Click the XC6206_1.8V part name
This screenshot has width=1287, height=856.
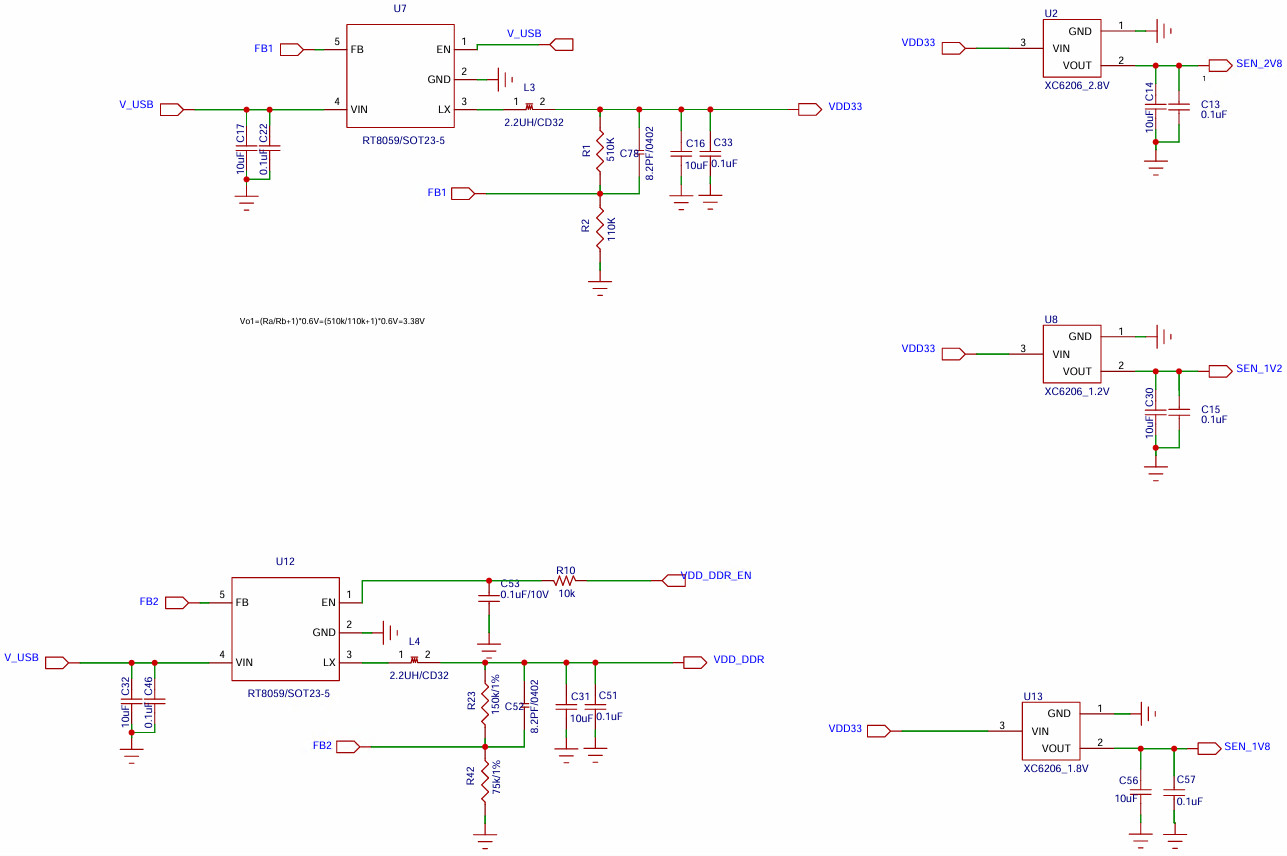click(x=1056, y=769)
